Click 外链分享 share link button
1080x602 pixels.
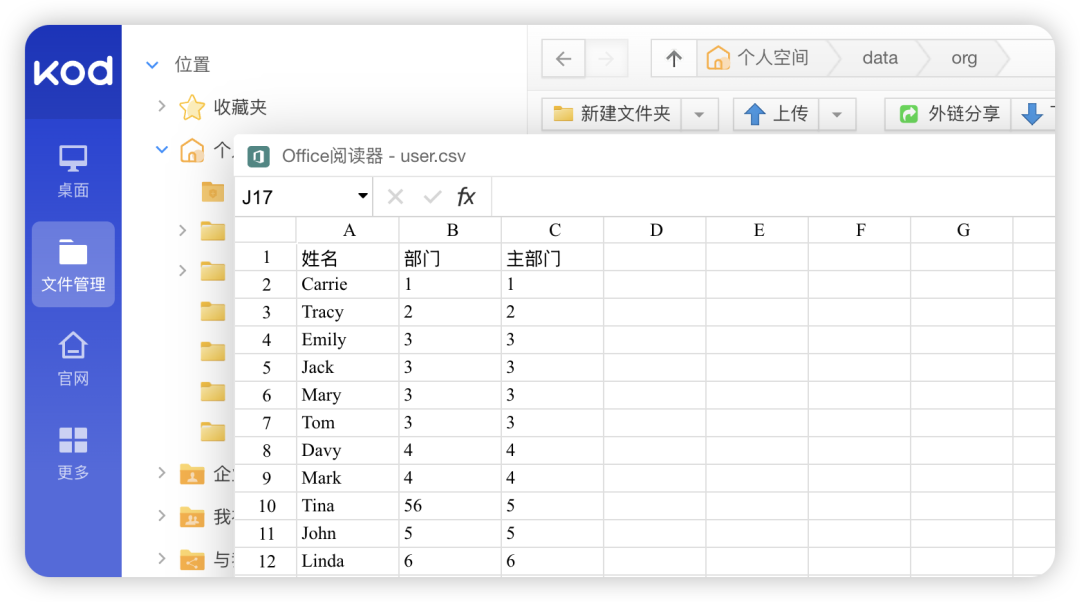coord(948,114)
